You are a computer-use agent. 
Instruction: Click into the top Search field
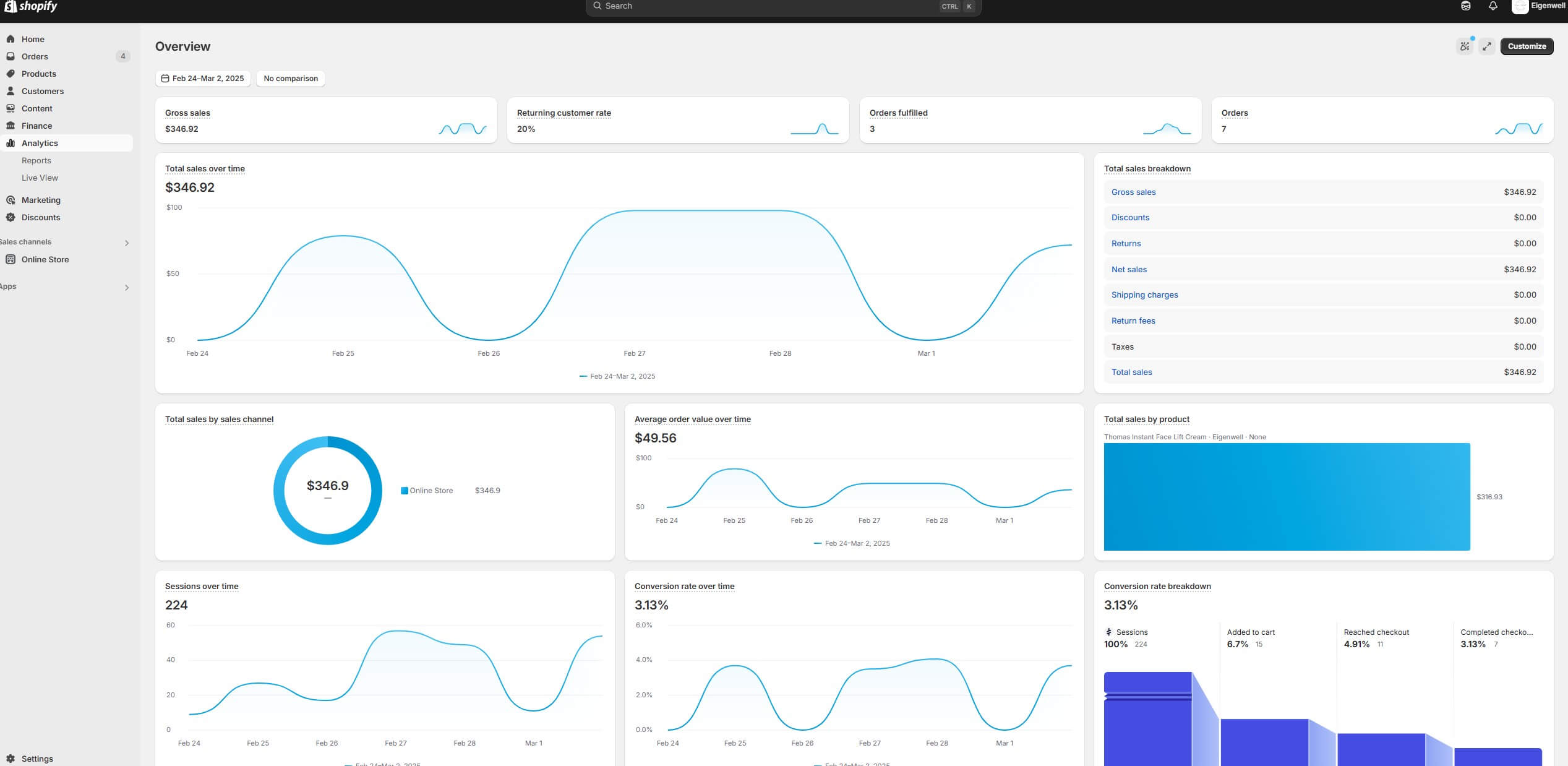click(x=767, y=6)
